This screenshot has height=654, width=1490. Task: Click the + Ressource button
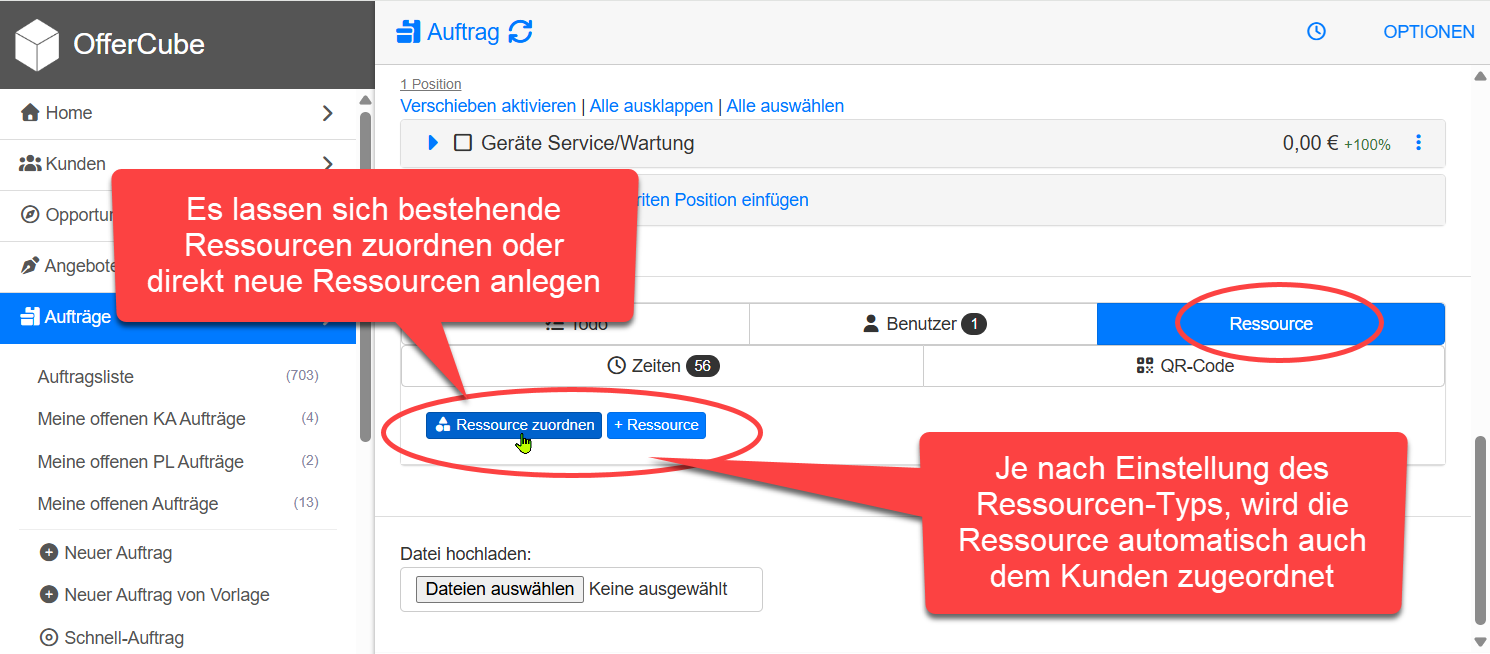click(656, 425)
